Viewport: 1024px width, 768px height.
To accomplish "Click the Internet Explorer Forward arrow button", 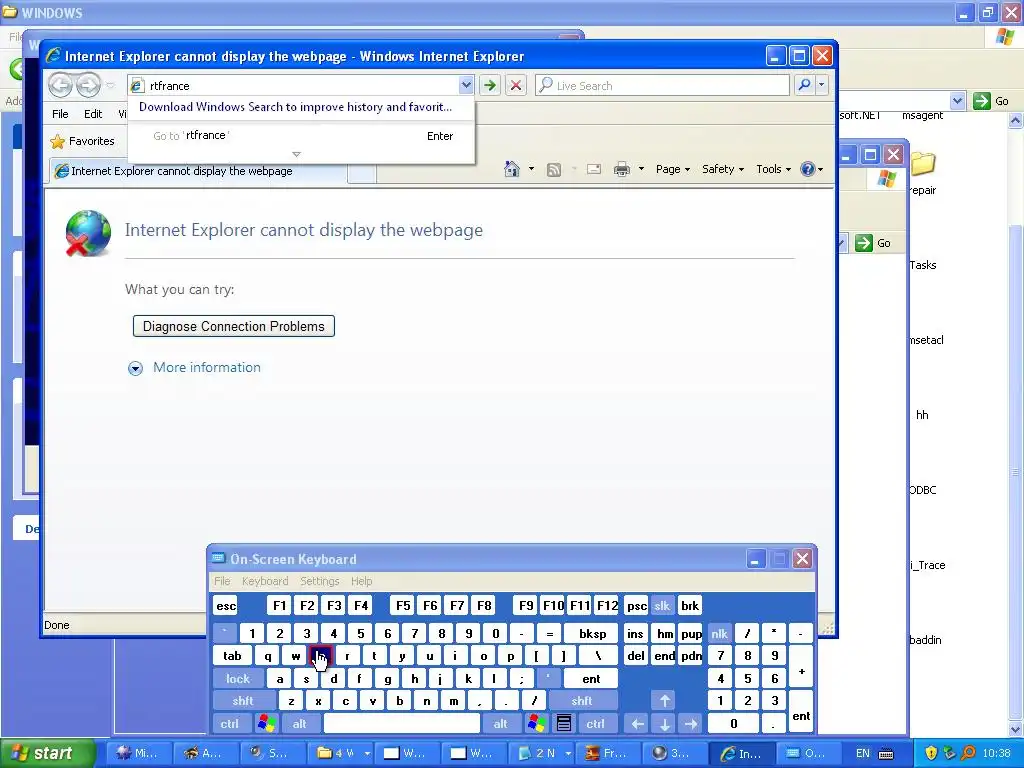I will pos(88,86).
